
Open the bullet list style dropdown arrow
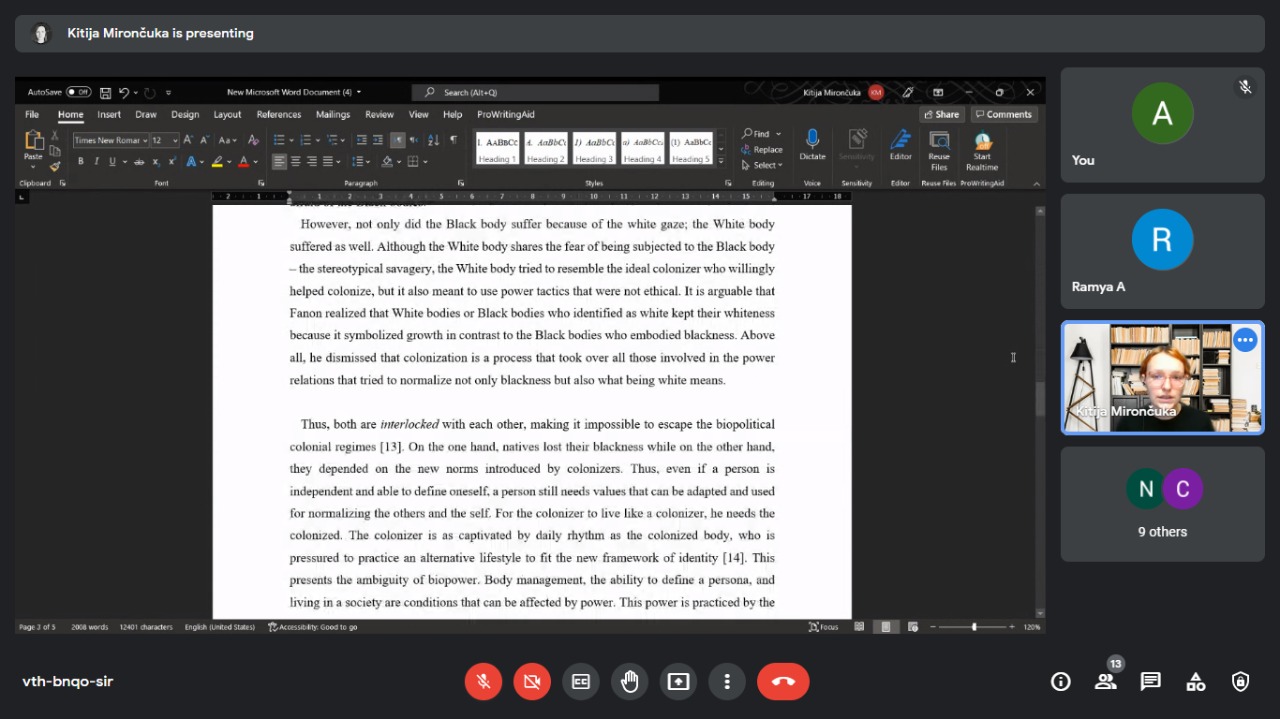tap(291, 140)
